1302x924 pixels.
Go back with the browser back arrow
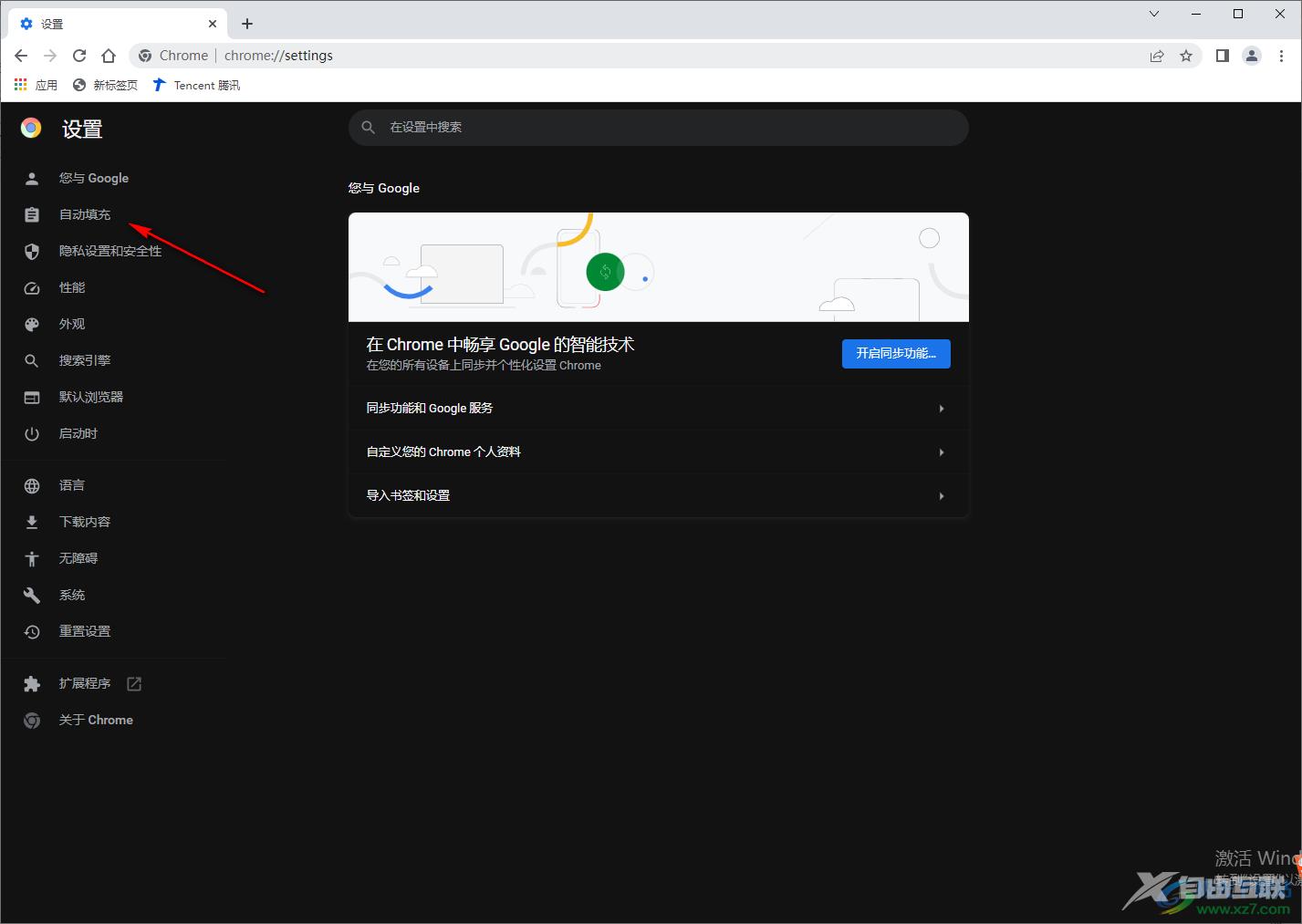click(21, 56)
